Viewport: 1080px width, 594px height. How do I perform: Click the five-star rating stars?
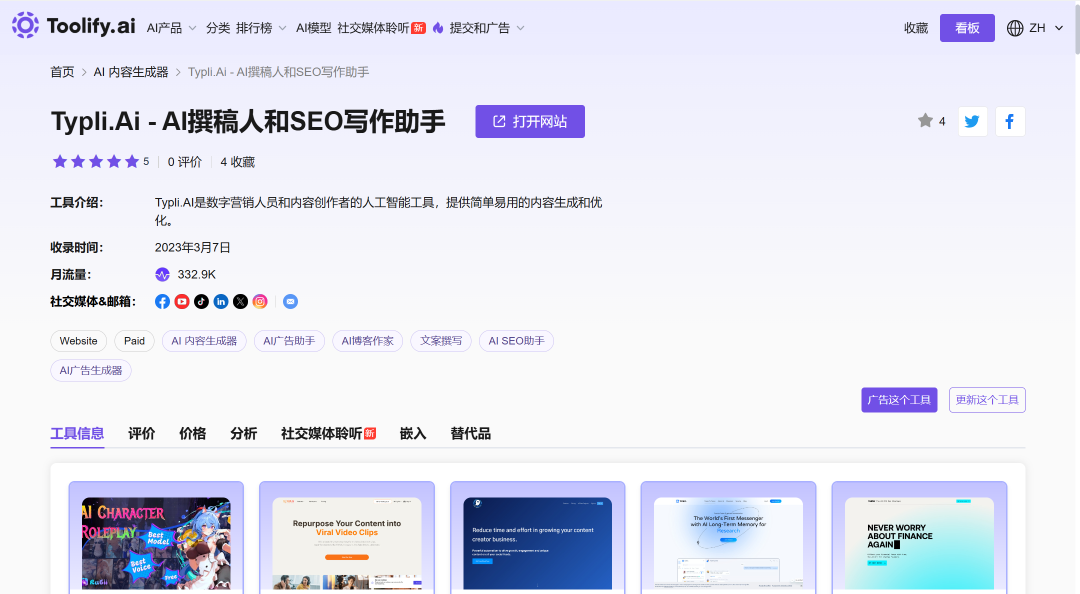(x=96, y=161)
